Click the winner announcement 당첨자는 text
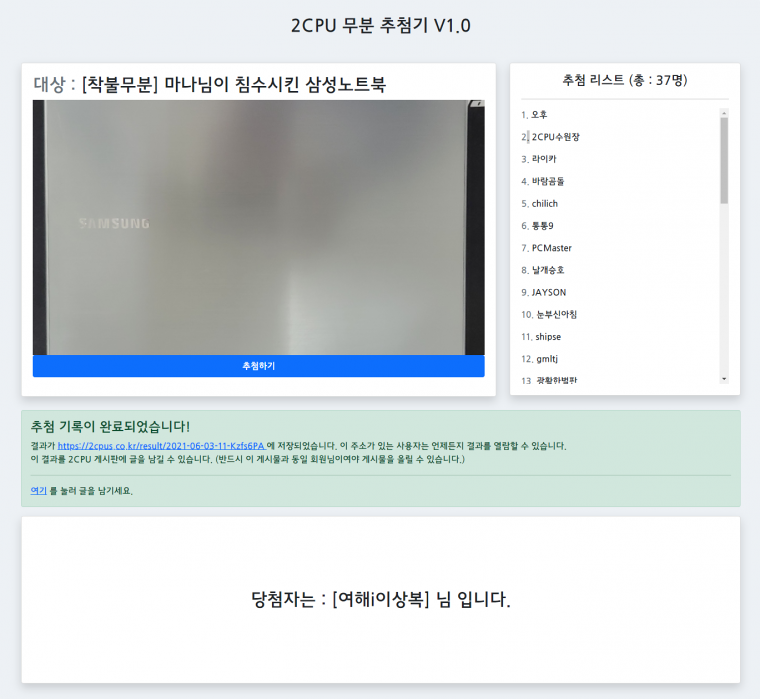Viewport: 760px width, 699px height. click(380, 600)
